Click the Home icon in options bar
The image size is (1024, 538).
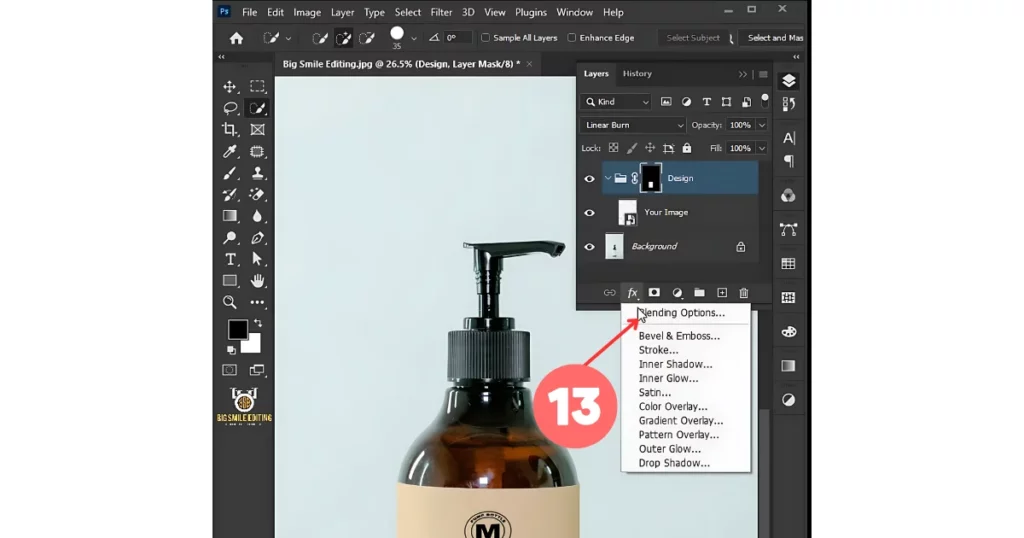click(236, 39)
